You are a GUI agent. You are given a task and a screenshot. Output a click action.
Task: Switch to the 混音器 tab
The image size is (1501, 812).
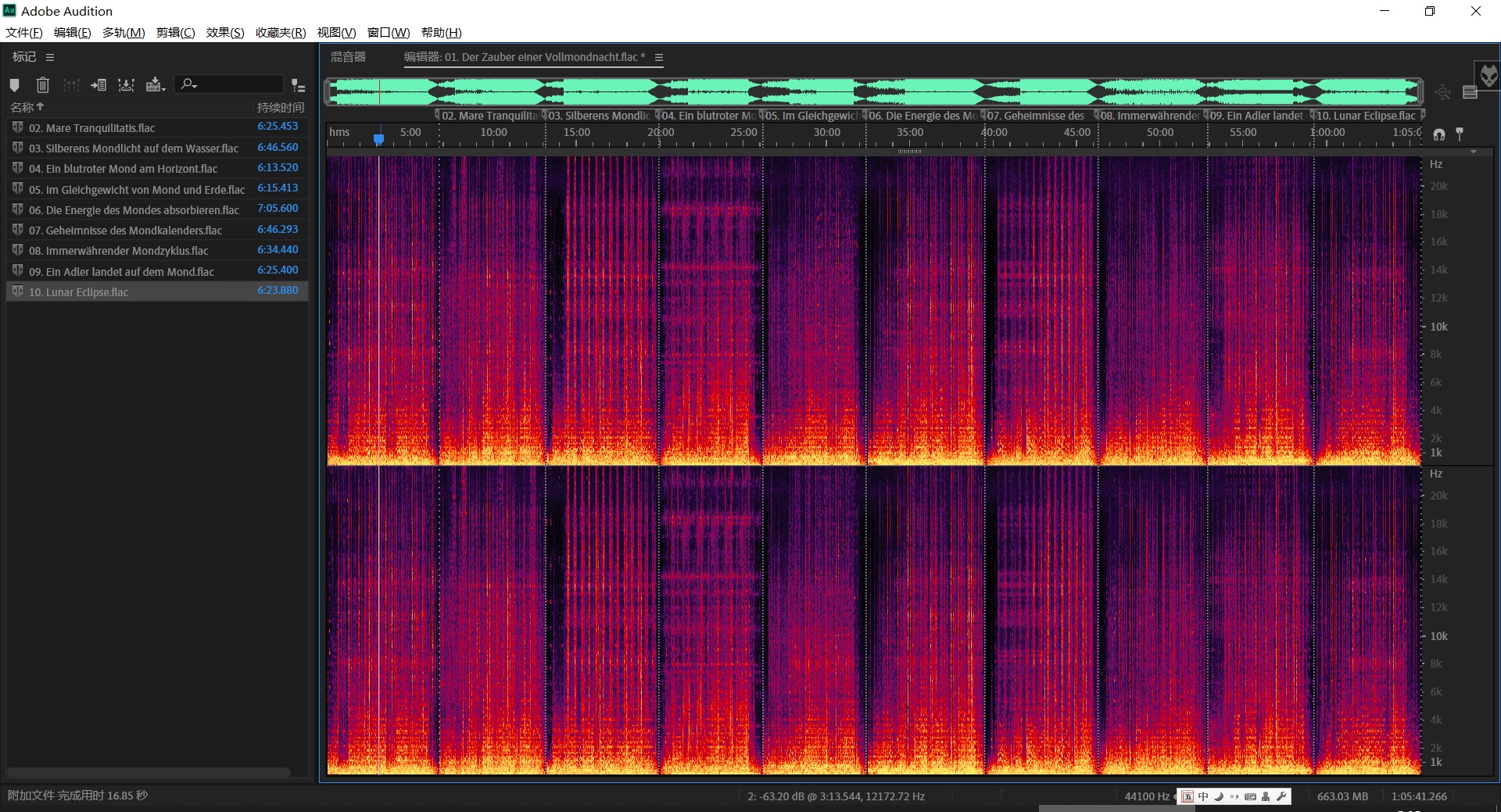348,57
